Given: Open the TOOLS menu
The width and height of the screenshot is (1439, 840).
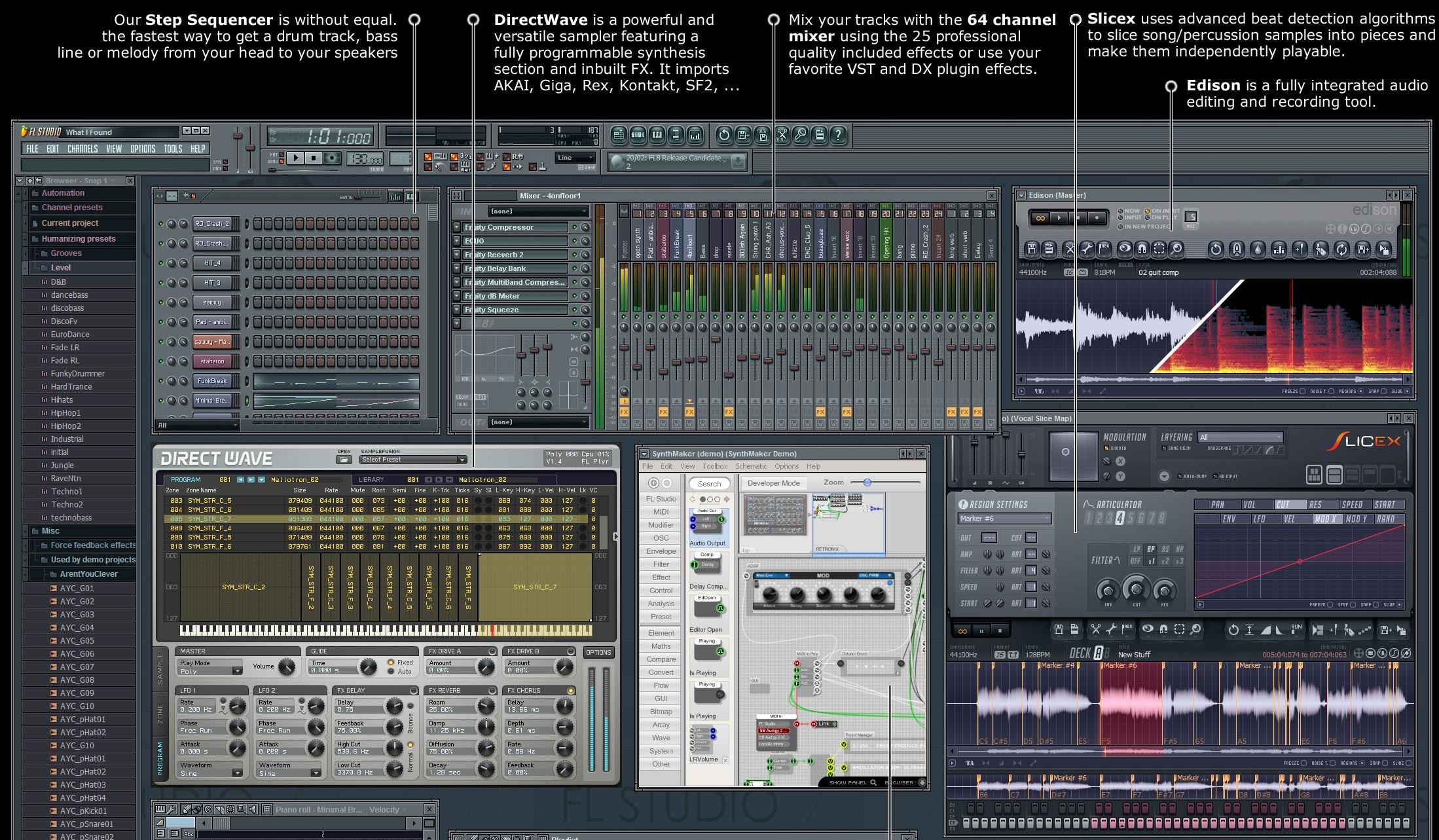Looking at the screenshot, I should [x=173, y=149].
